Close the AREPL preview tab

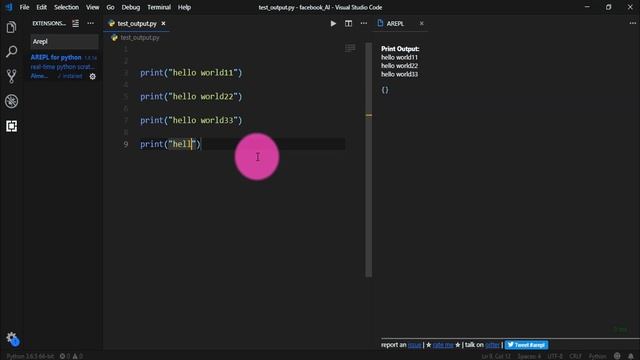pyautogui.click(x=422, y=24)
